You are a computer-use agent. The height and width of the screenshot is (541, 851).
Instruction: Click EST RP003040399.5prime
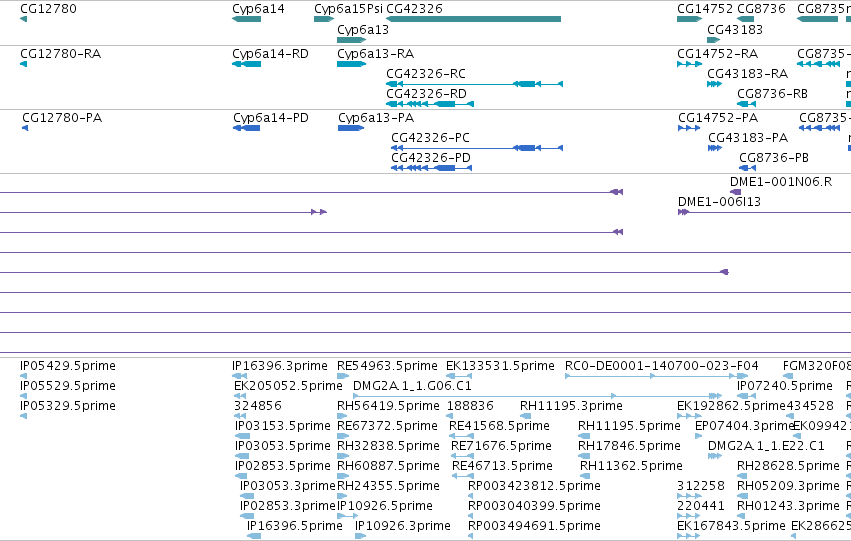tap(534, 506)
